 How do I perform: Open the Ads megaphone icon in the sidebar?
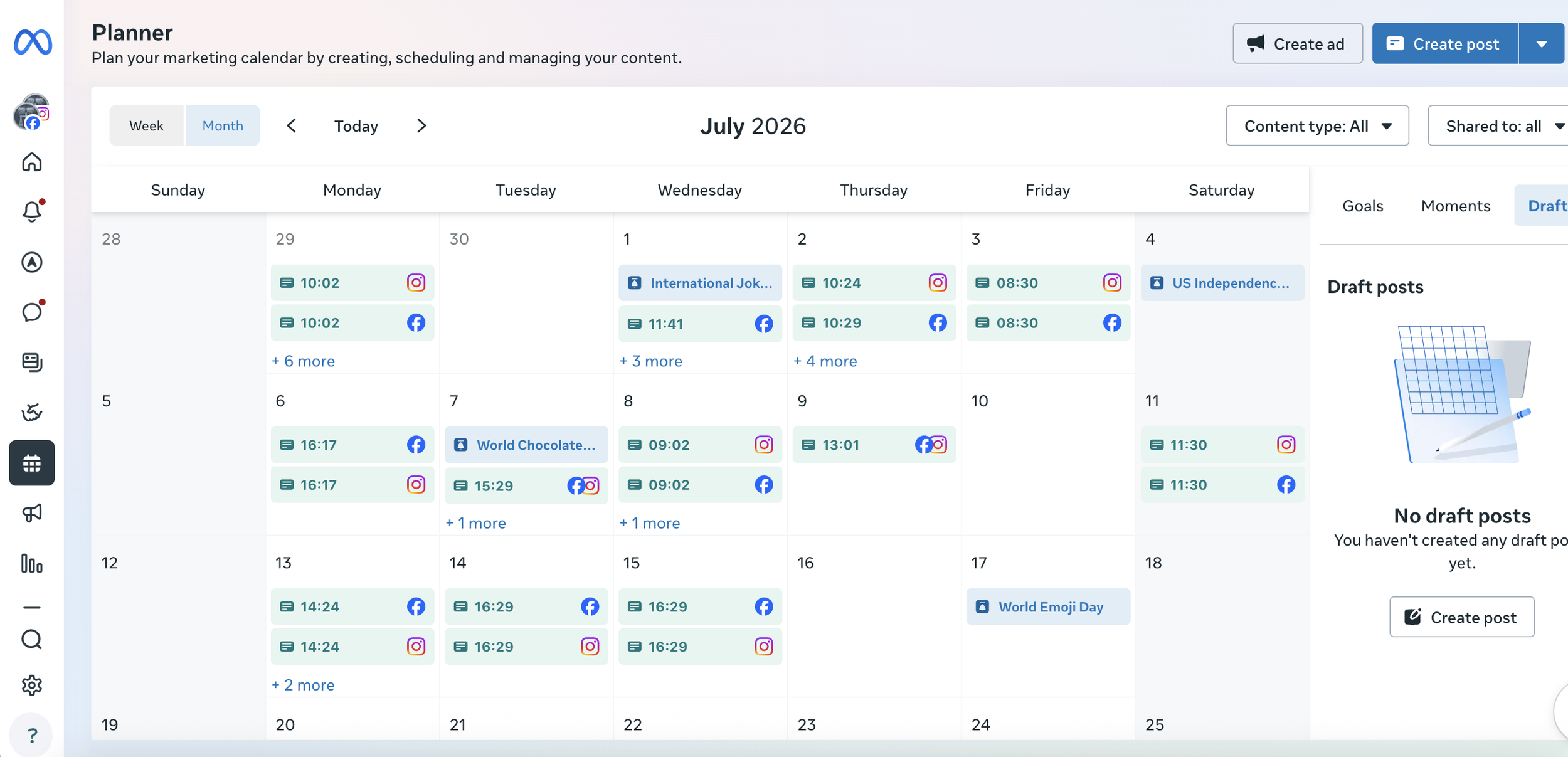point(32,513)
